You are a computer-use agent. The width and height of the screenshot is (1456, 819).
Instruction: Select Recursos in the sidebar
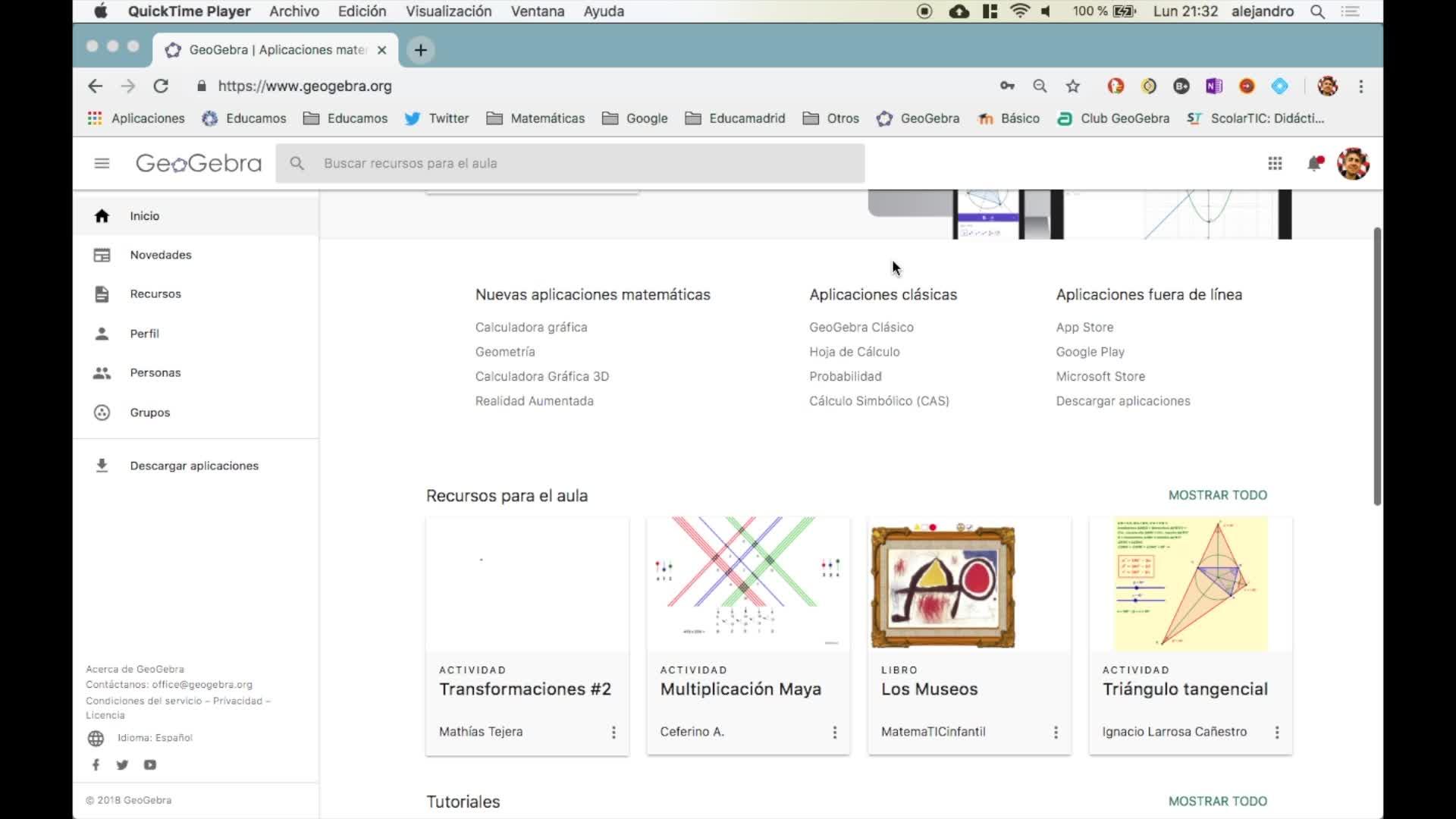155,293
